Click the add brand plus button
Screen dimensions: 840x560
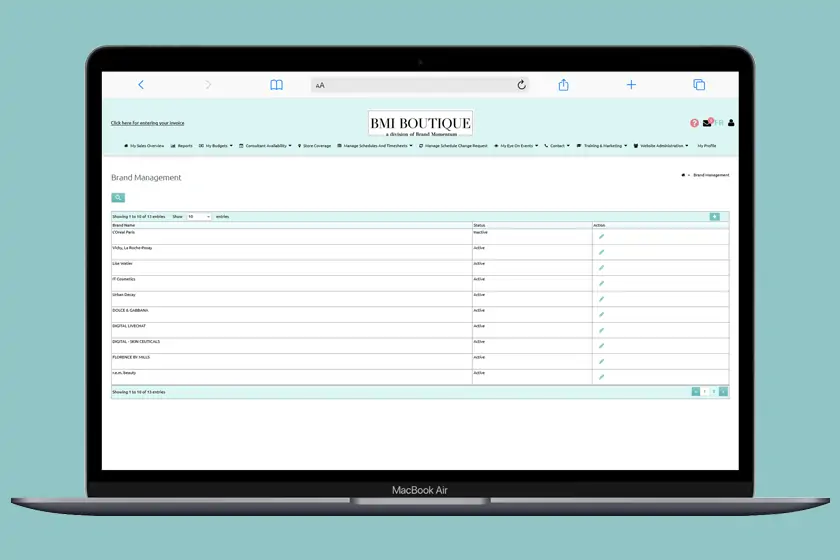(x=714, y=216)
